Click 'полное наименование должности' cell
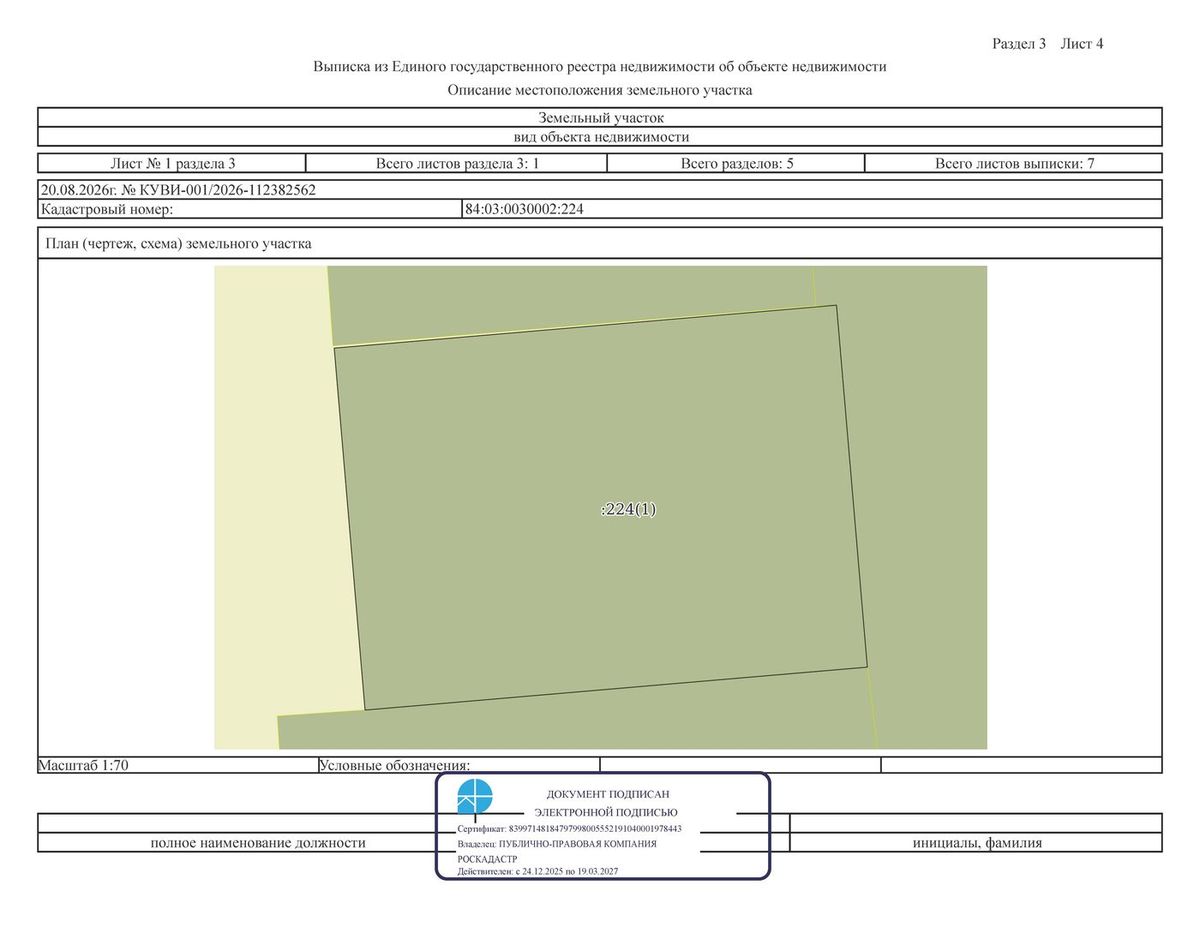 pyautogui.click(x=258, y=843)
